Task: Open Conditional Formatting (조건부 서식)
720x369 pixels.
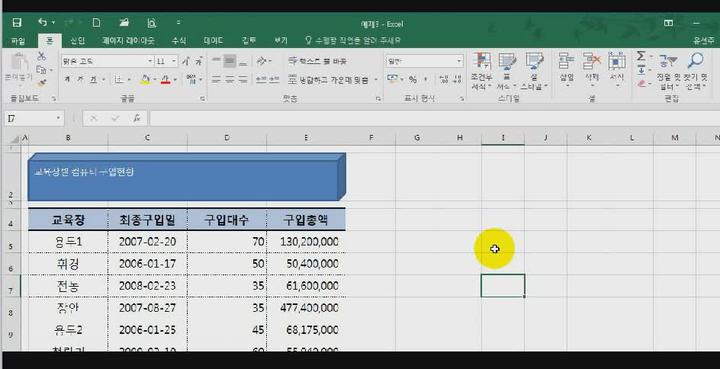Action: 481,71
